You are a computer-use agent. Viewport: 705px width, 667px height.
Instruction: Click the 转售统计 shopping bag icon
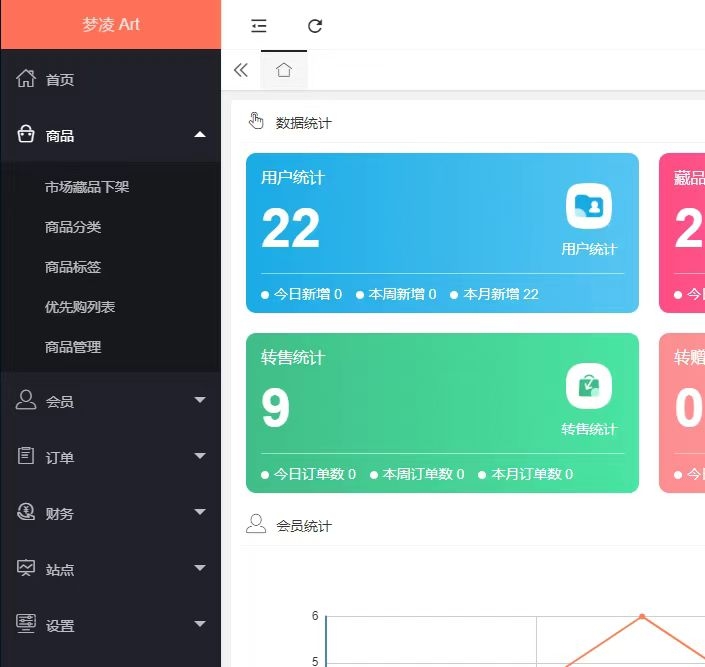[x=589, y=386]
